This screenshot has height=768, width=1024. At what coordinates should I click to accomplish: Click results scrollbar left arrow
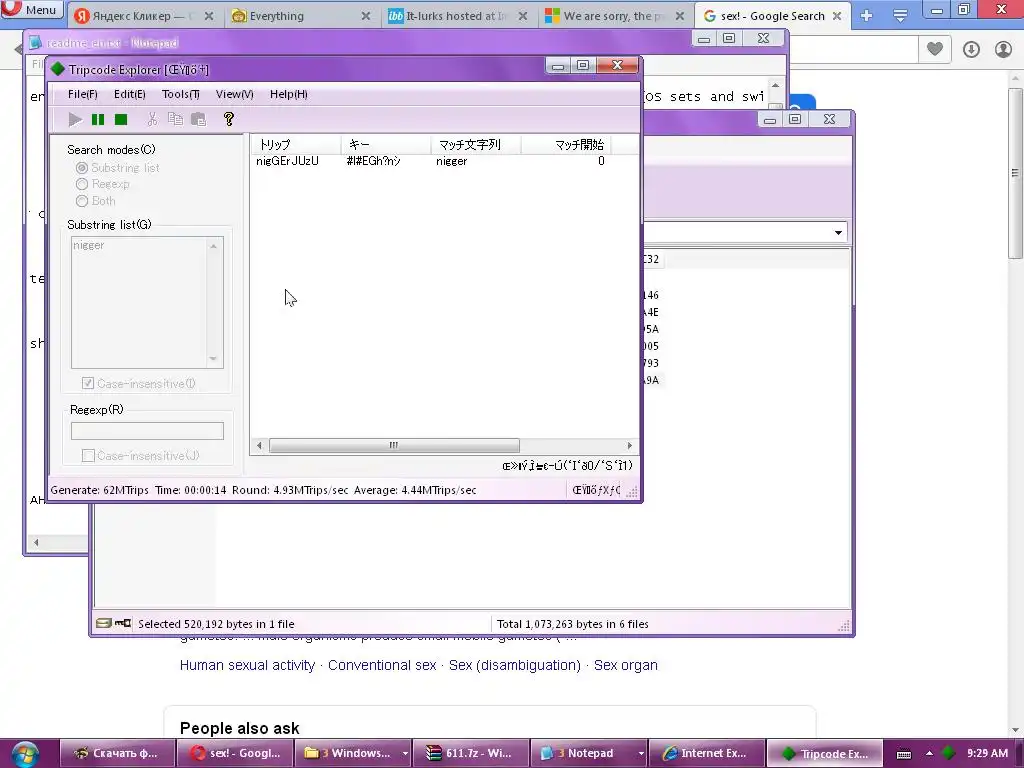pos(259,445)
